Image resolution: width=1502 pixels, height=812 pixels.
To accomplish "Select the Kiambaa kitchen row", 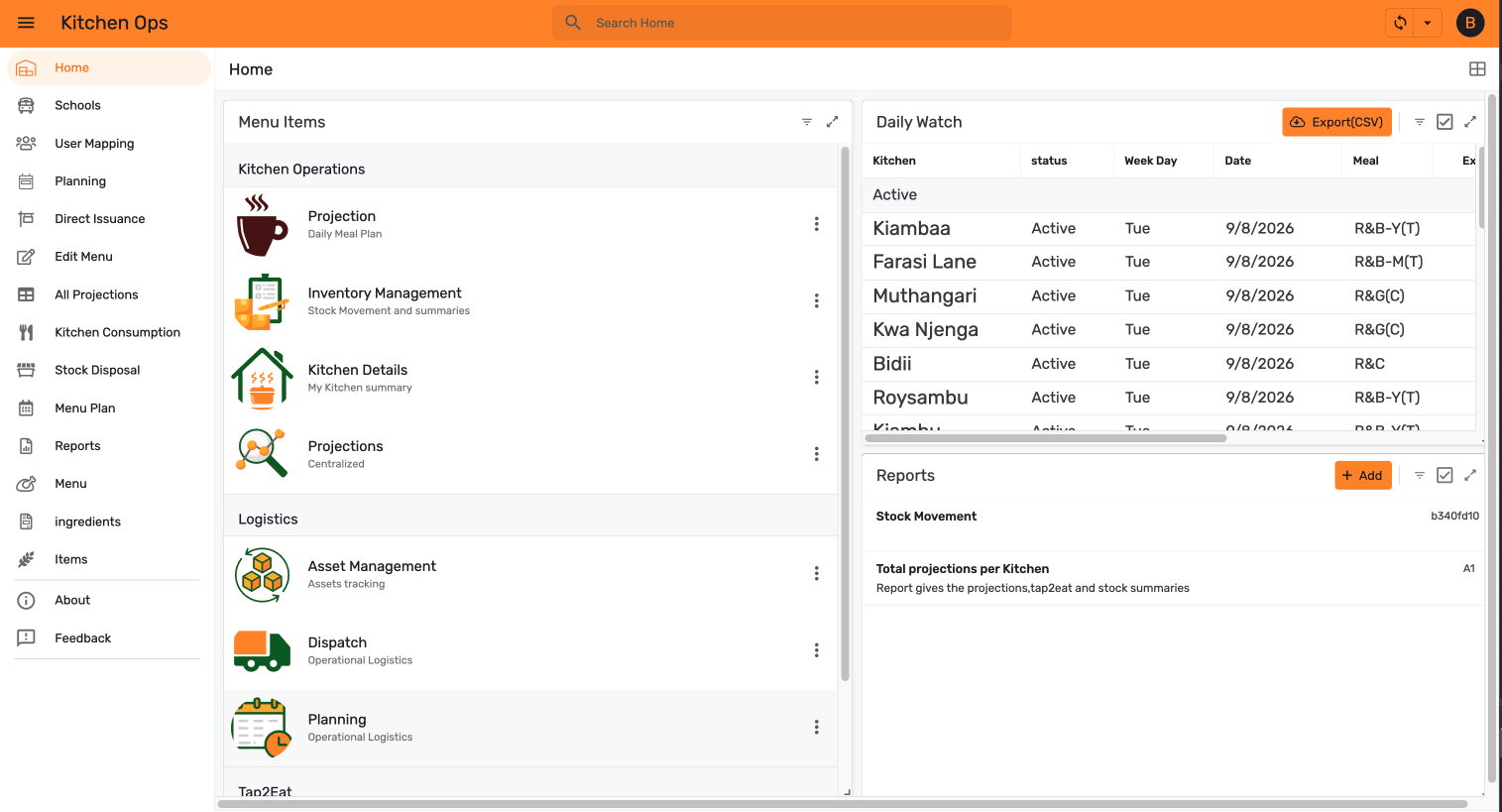I will 1169,228.
